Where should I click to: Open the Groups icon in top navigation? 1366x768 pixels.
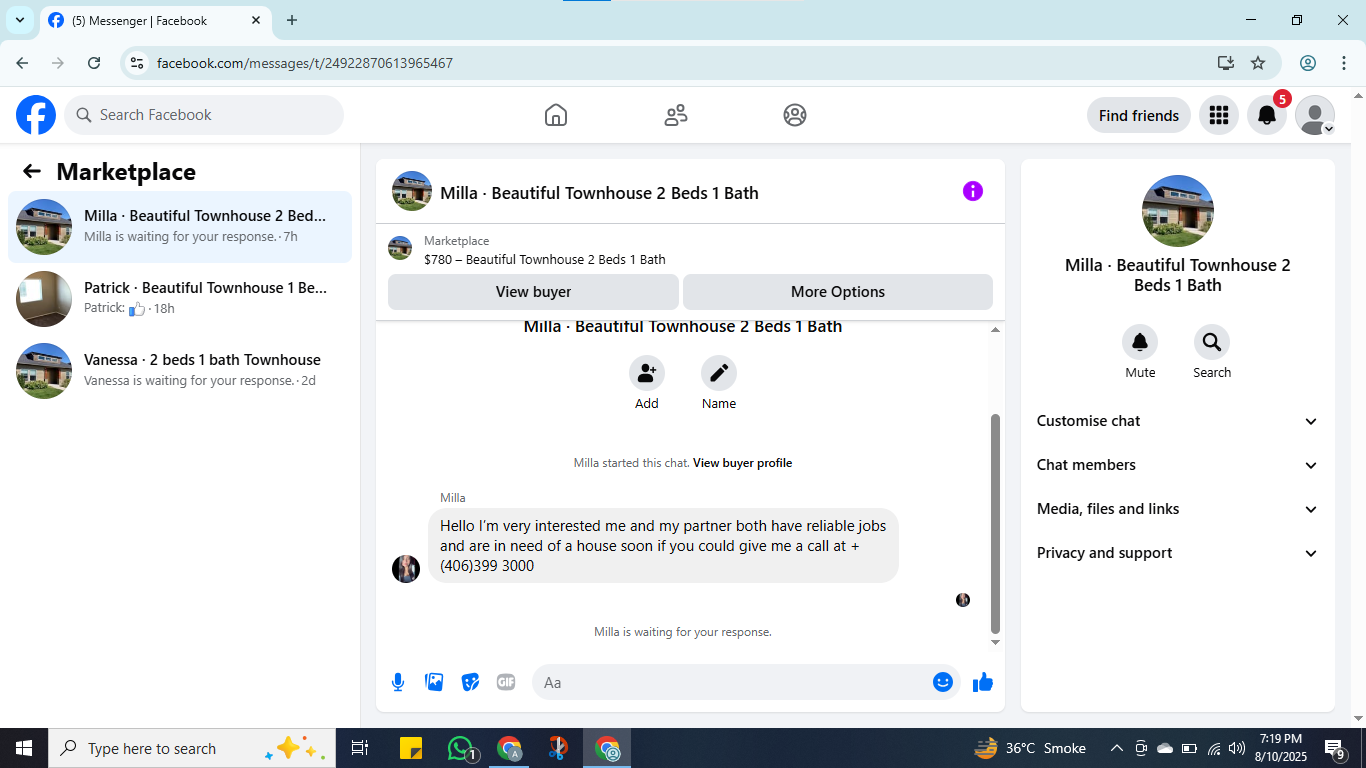pos(795,115)
